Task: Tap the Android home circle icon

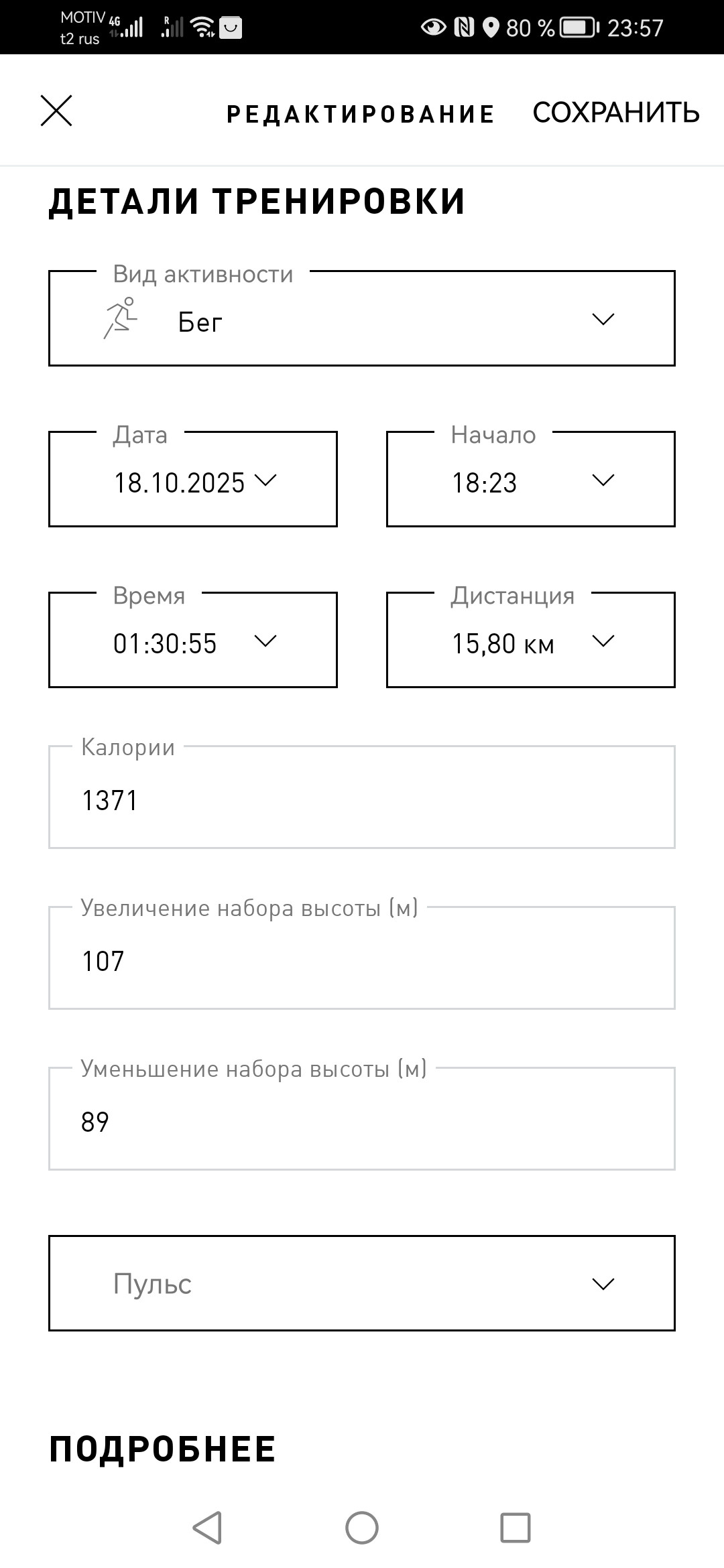Action: coord(362,1528)
